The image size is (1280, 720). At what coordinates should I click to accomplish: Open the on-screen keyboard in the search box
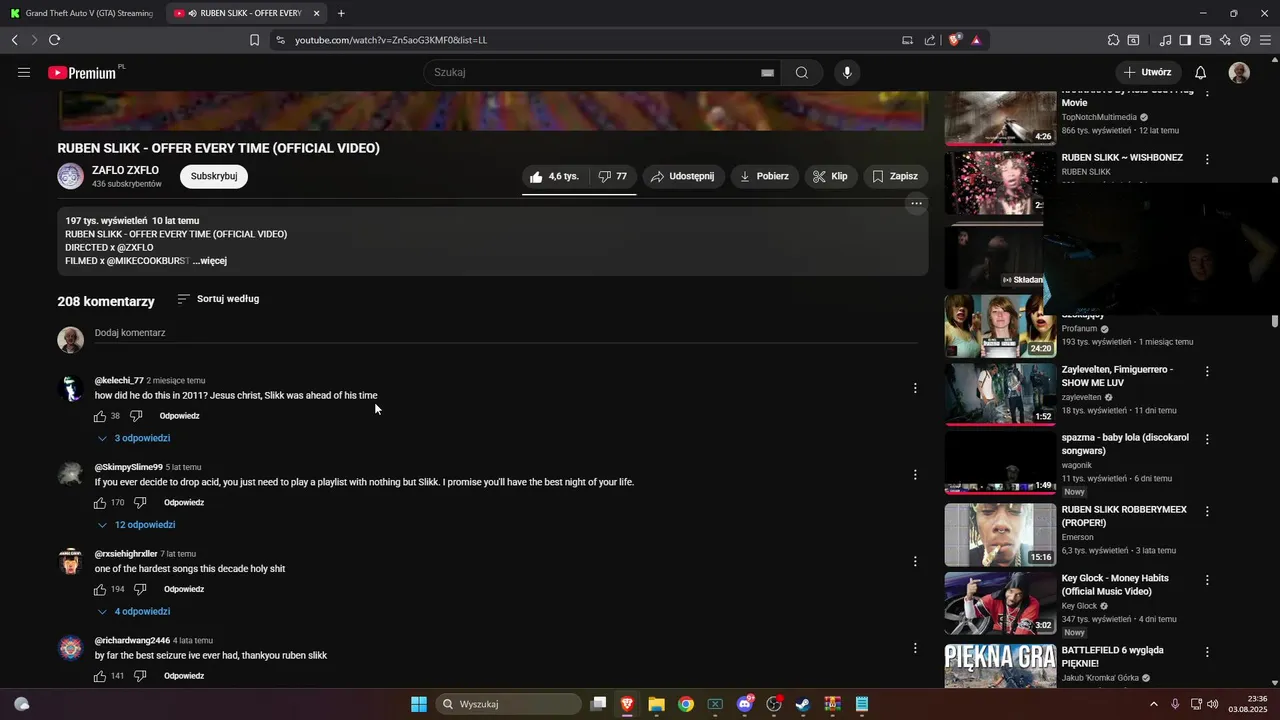click(x=767, y=73)
